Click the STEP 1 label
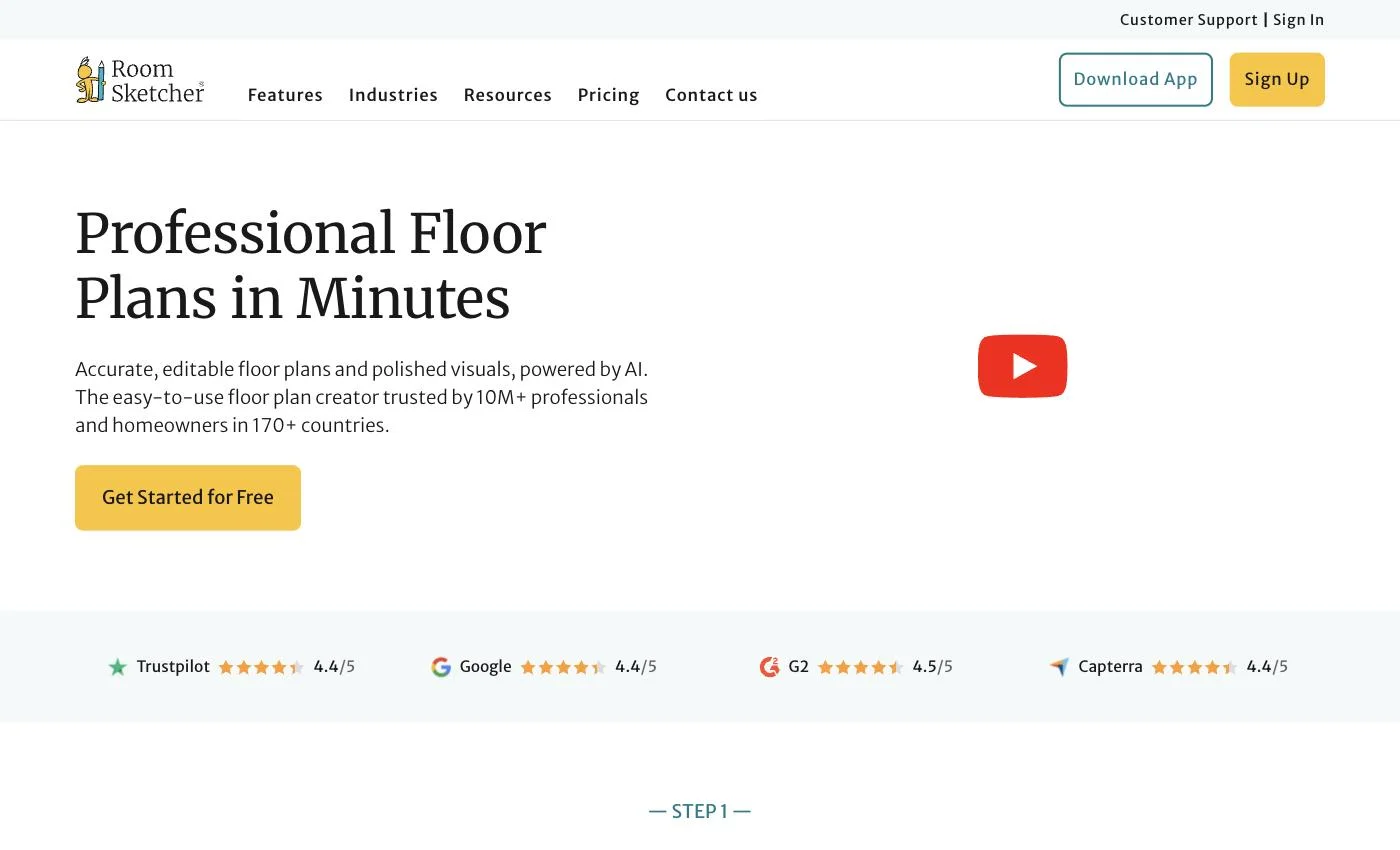Image resolution: width=1400 pixels, height=850 pixels. [x=700, y=811]
